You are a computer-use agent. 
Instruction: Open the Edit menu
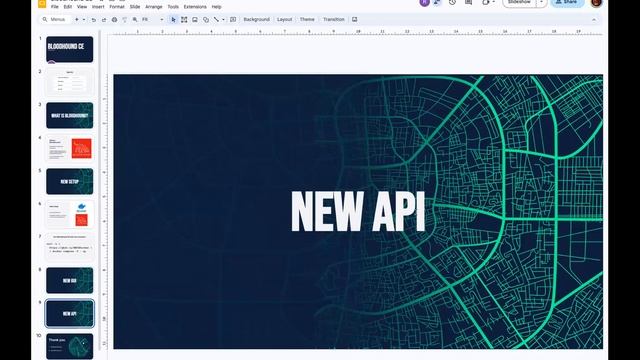68,7
